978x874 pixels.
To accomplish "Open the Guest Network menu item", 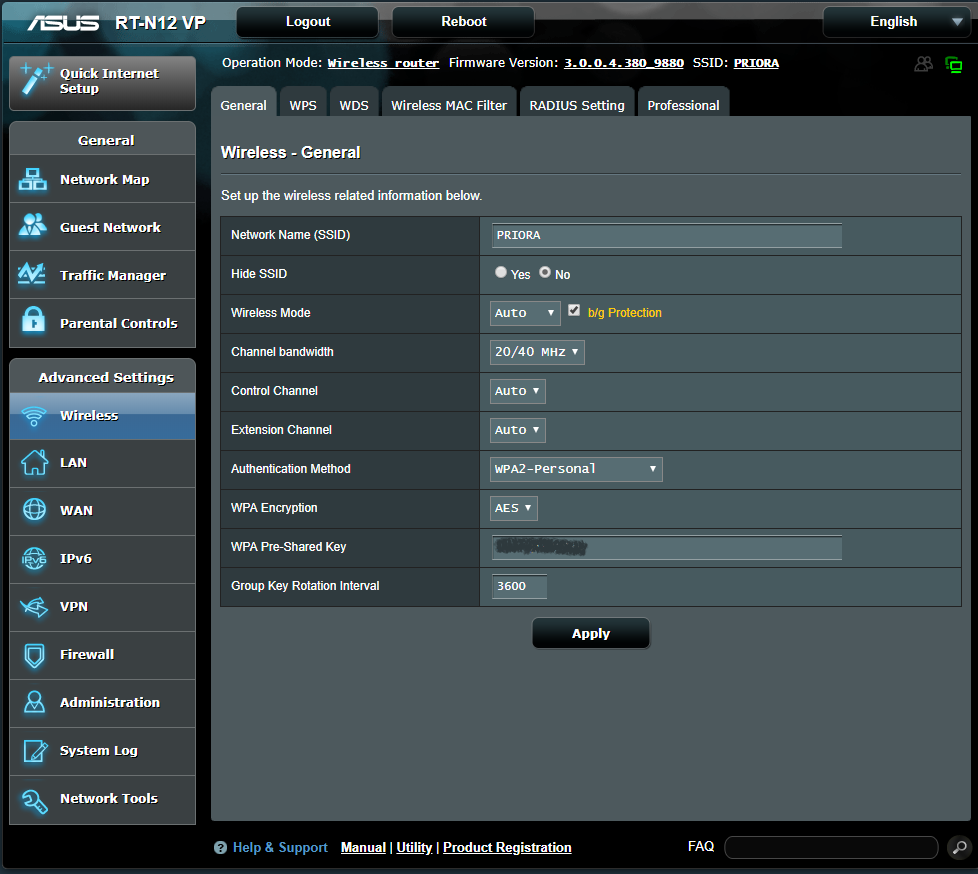I will [102, 227].
